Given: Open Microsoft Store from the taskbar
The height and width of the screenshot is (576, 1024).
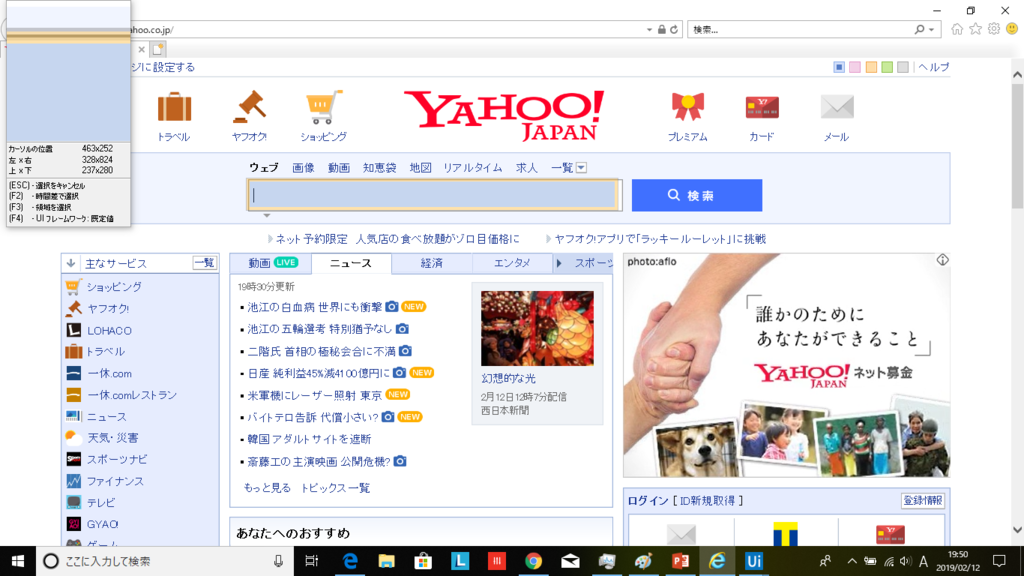Looking at the screenshot, I should point(423,561).
